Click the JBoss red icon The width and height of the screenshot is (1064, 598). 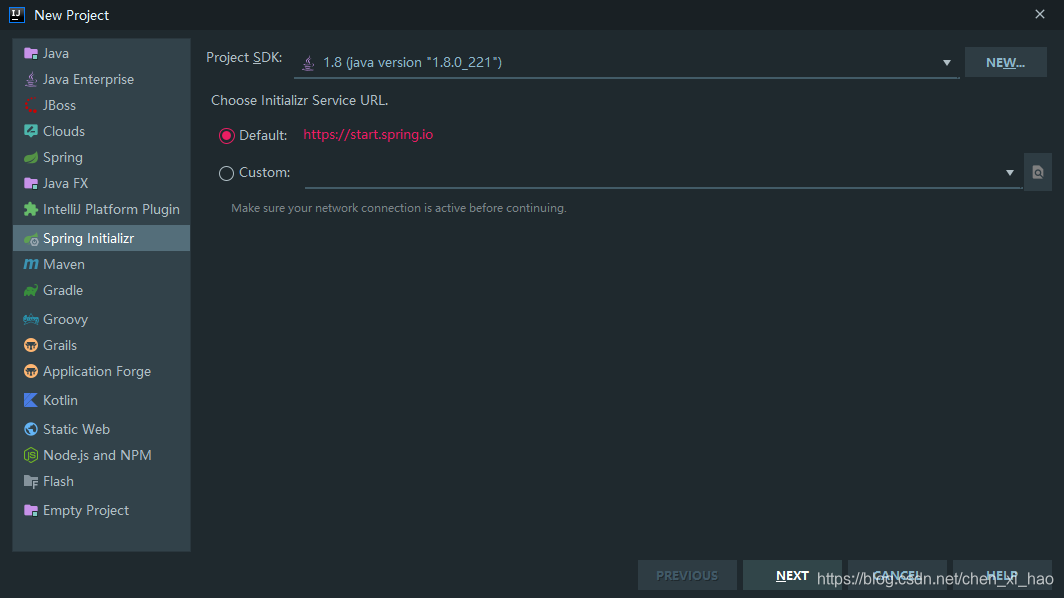(31, 105)
